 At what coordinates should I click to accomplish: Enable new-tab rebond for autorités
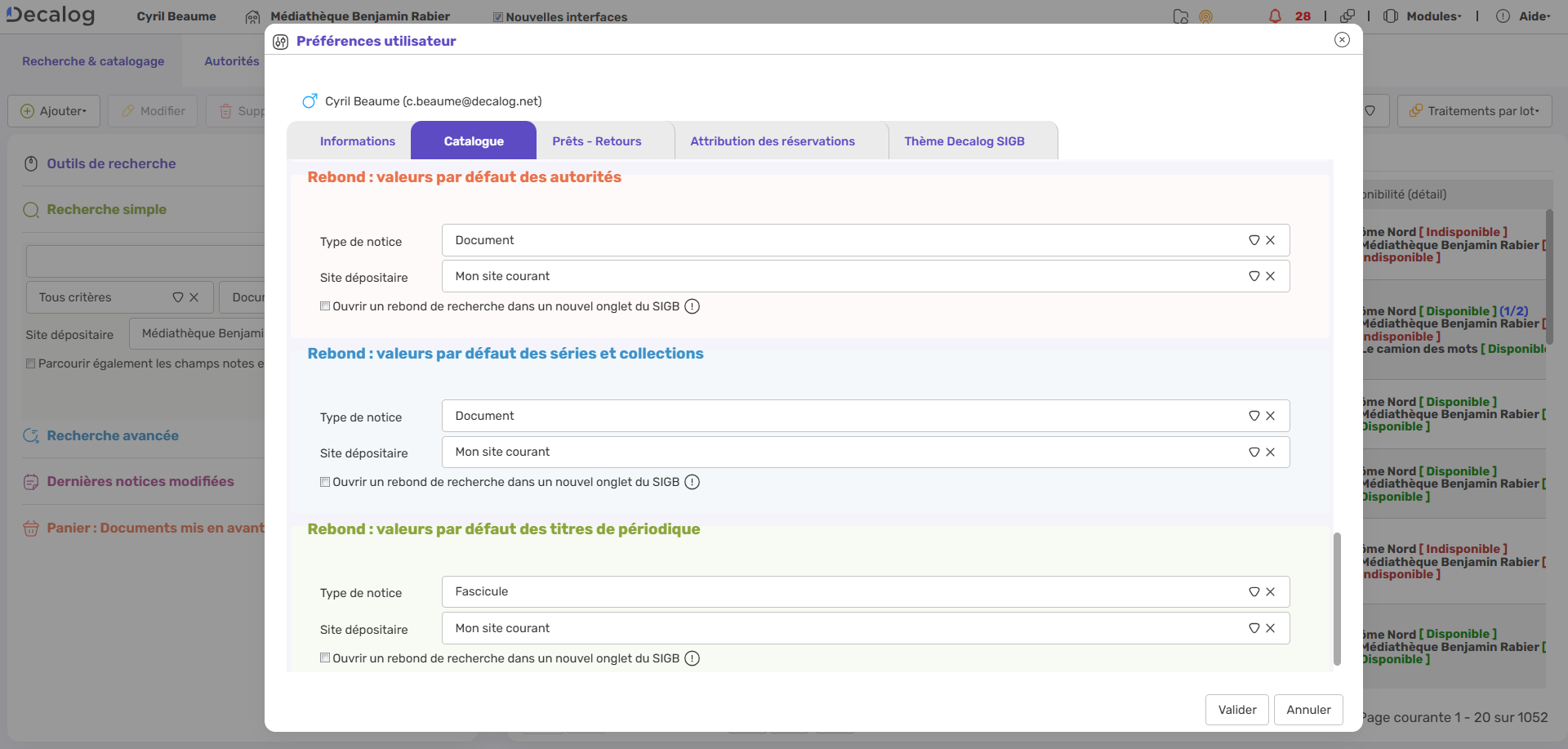325,306
